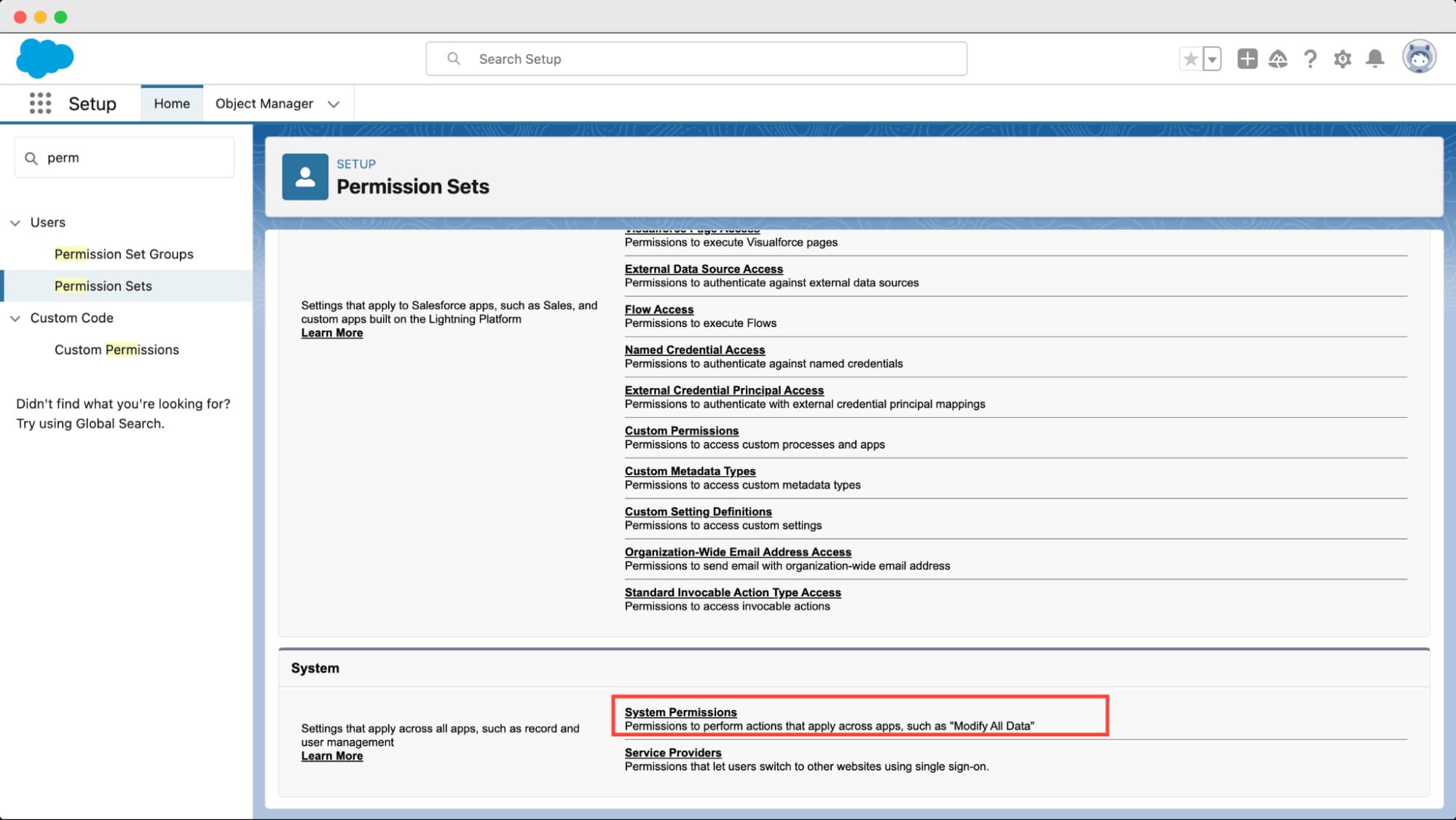This screenshot has height=820, width=1456.
Task: Open the Help question mark icon
Action: click(1310, 59)
